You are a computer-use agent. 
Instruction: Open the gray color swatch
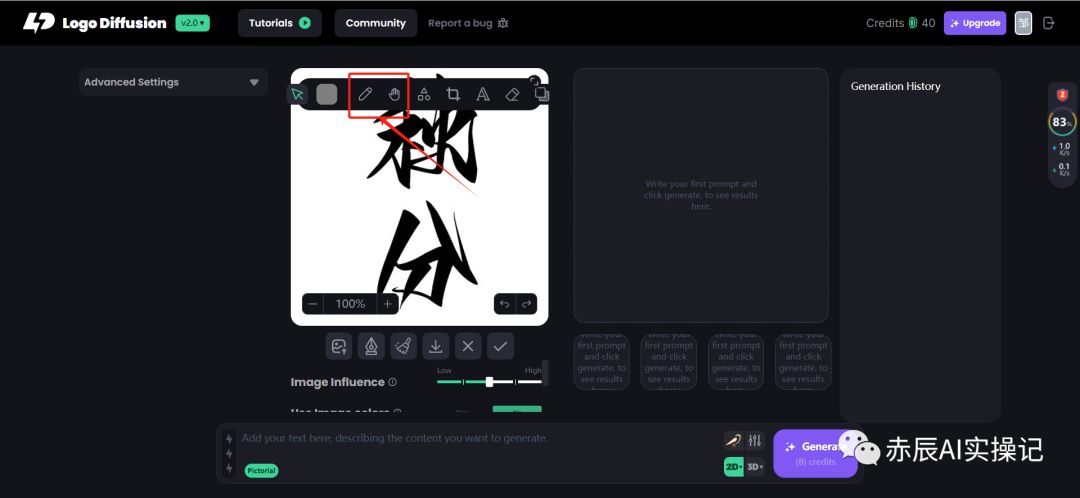[x=326, y=94]
